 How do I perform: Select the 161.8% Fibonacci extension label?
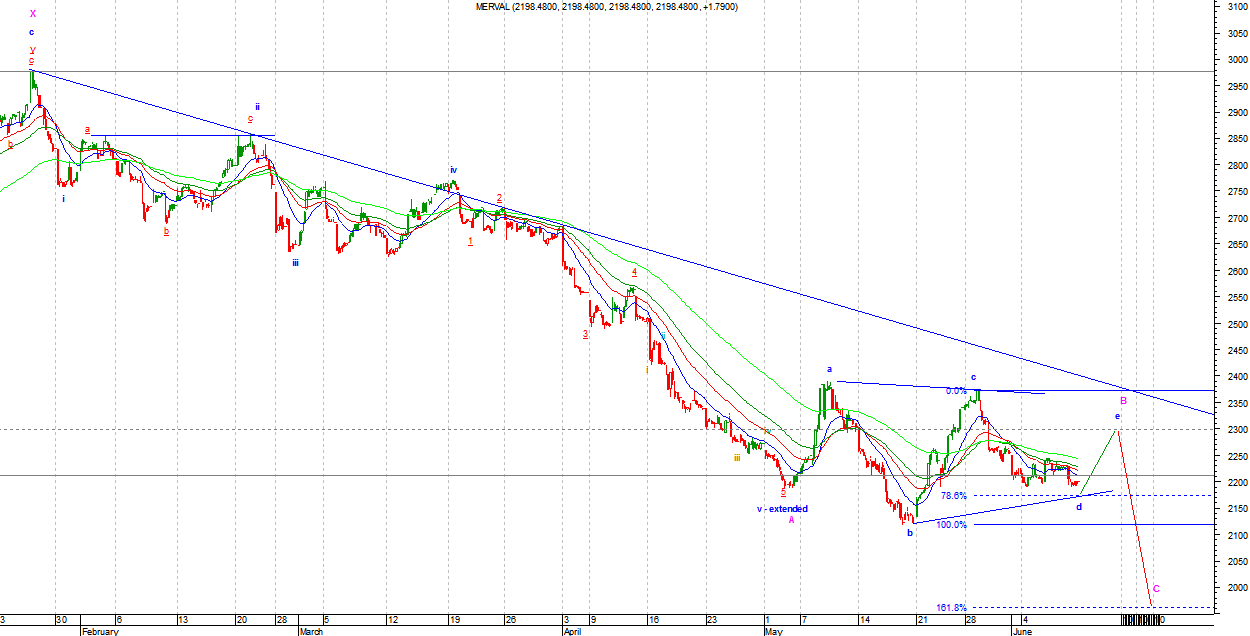tap(951, 608)
